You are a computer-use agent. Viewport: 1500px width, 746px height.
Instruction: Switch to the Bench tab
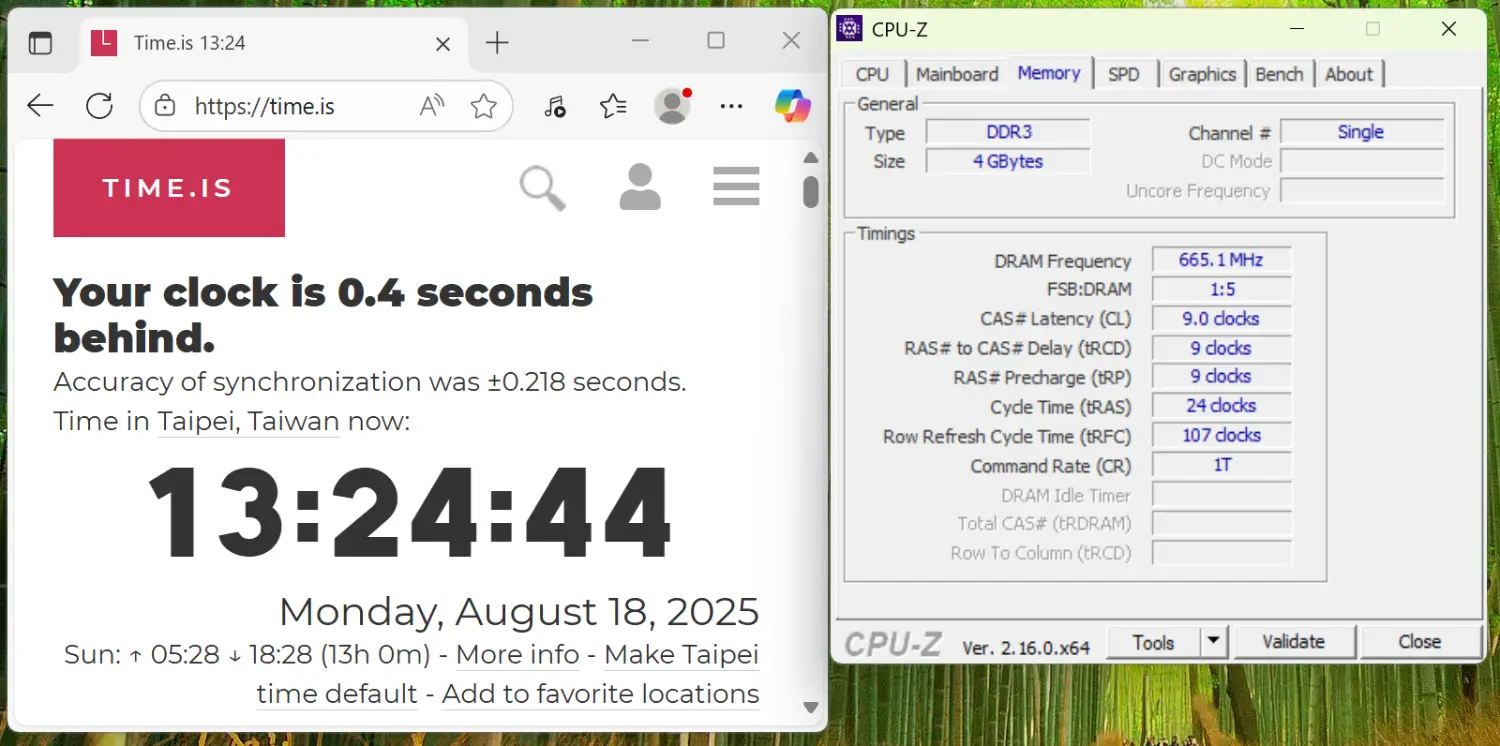pos(1279,74)
